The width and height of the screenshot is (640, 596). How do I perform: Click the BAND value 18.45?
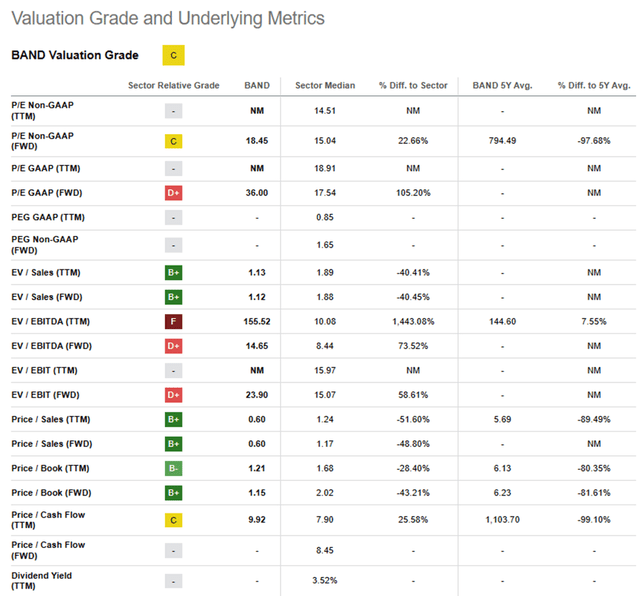point(257,141)
